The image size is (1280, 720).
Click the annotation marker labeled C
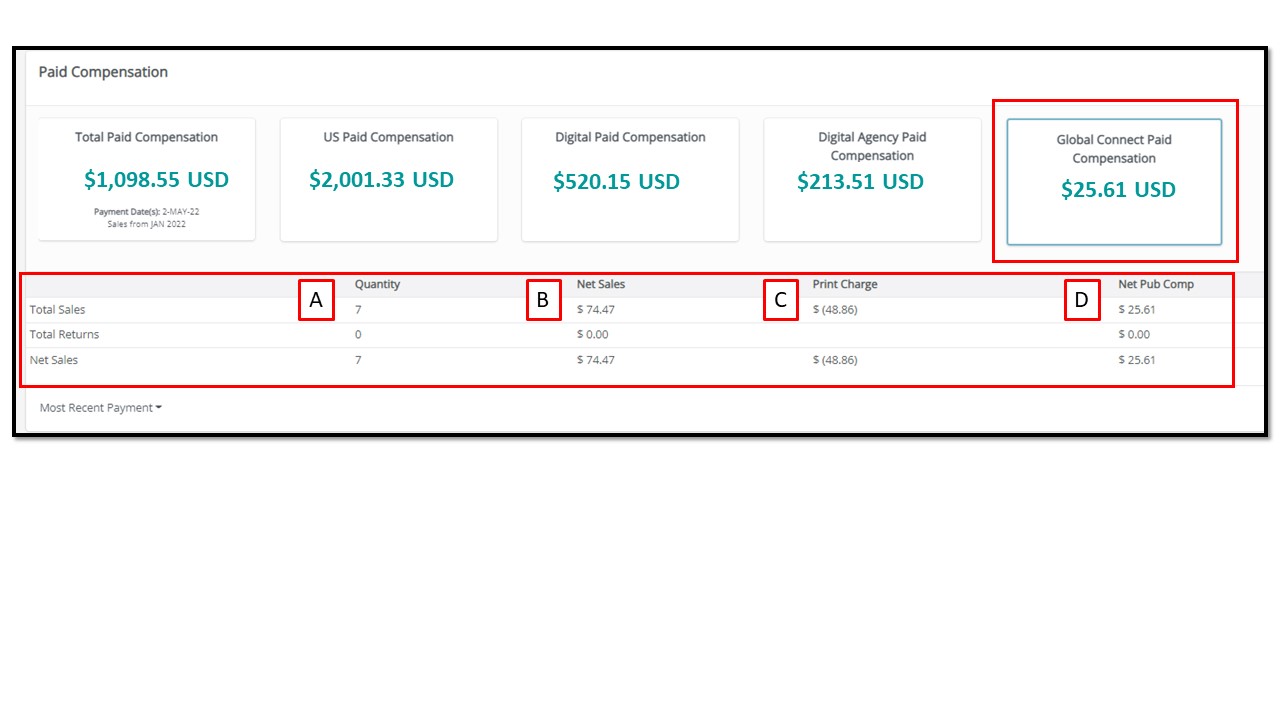tap(781, 300)
